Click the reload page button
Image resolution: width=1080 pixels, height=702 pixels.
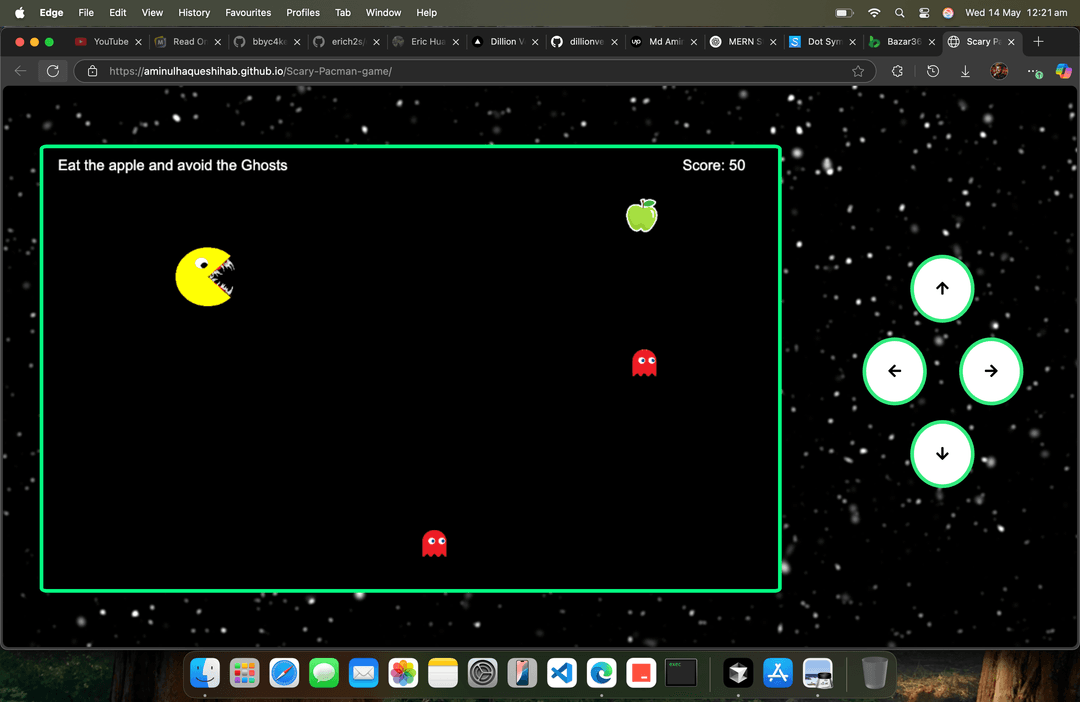[52, 71]
